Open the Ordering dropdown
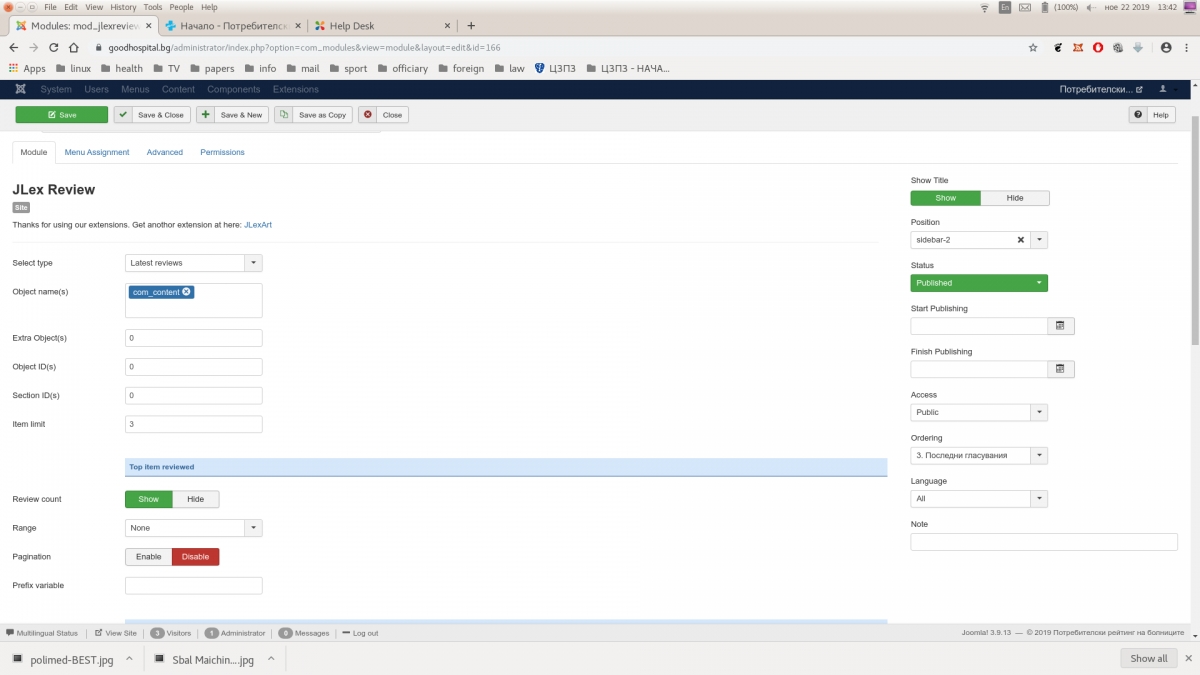The width and height of the screenshot is (1200, 675). 979,455
